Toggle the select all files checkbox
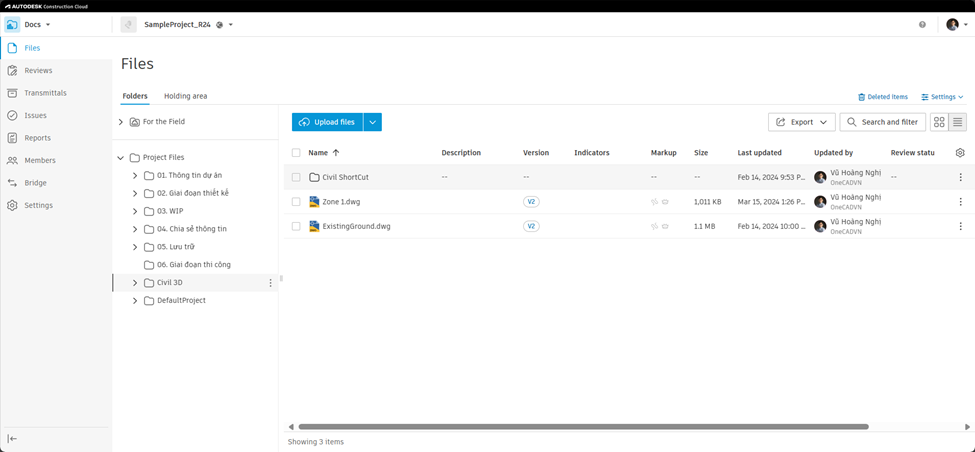 (296, 152)
